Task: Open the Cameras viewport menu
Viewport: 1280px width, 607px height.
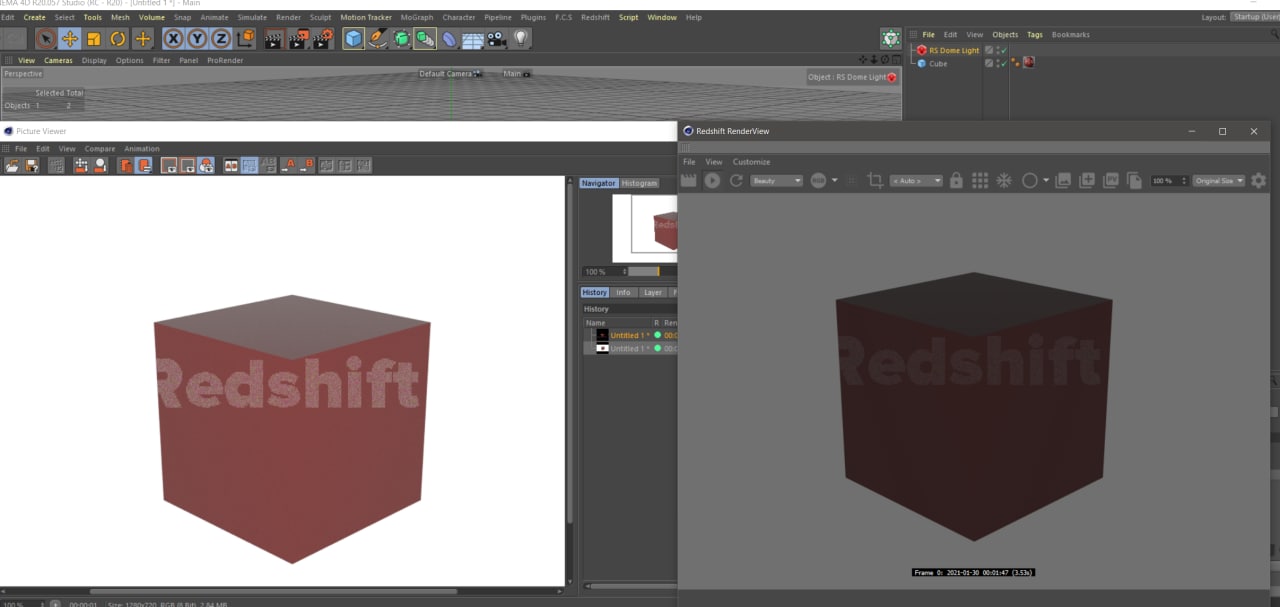Action: tap(58, 60)
